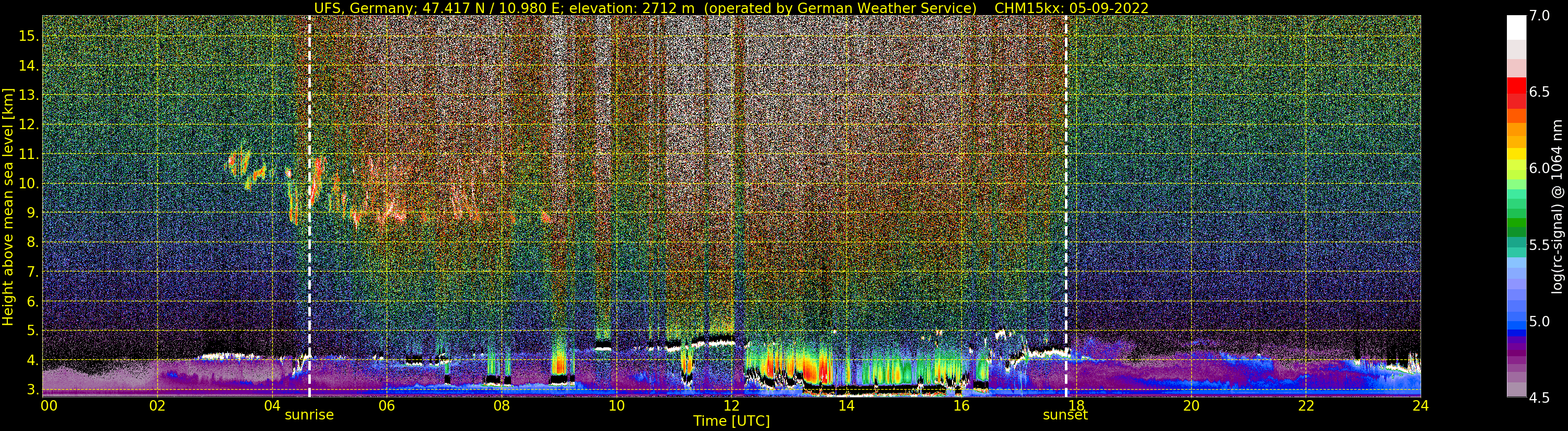Click the '02' time tick label

tap(158, 405)
